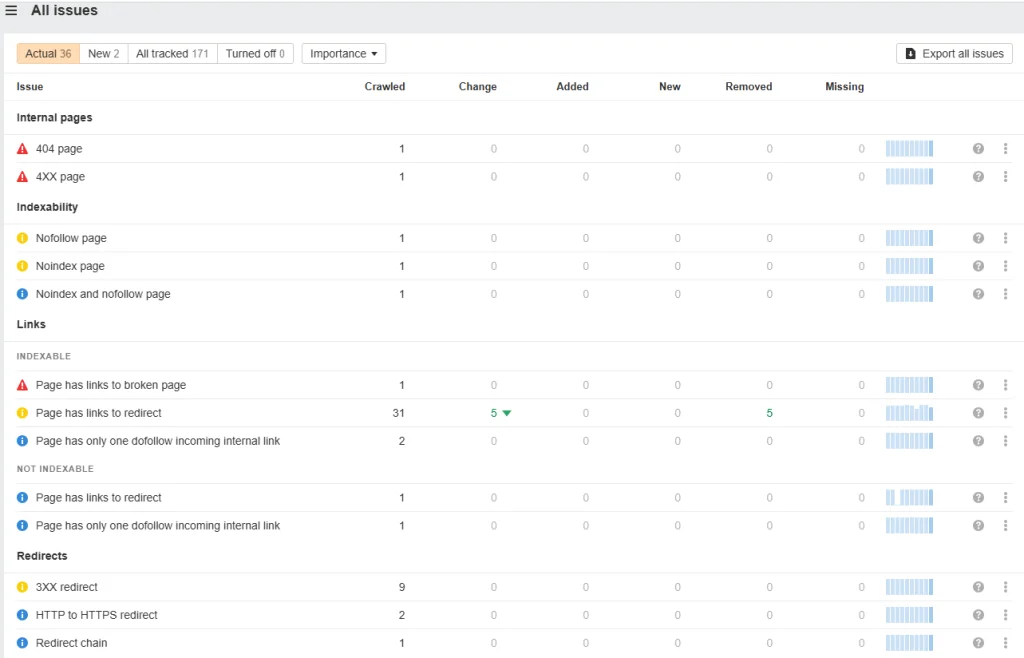Click the red error icon beside 404 page

pos(22,148)
